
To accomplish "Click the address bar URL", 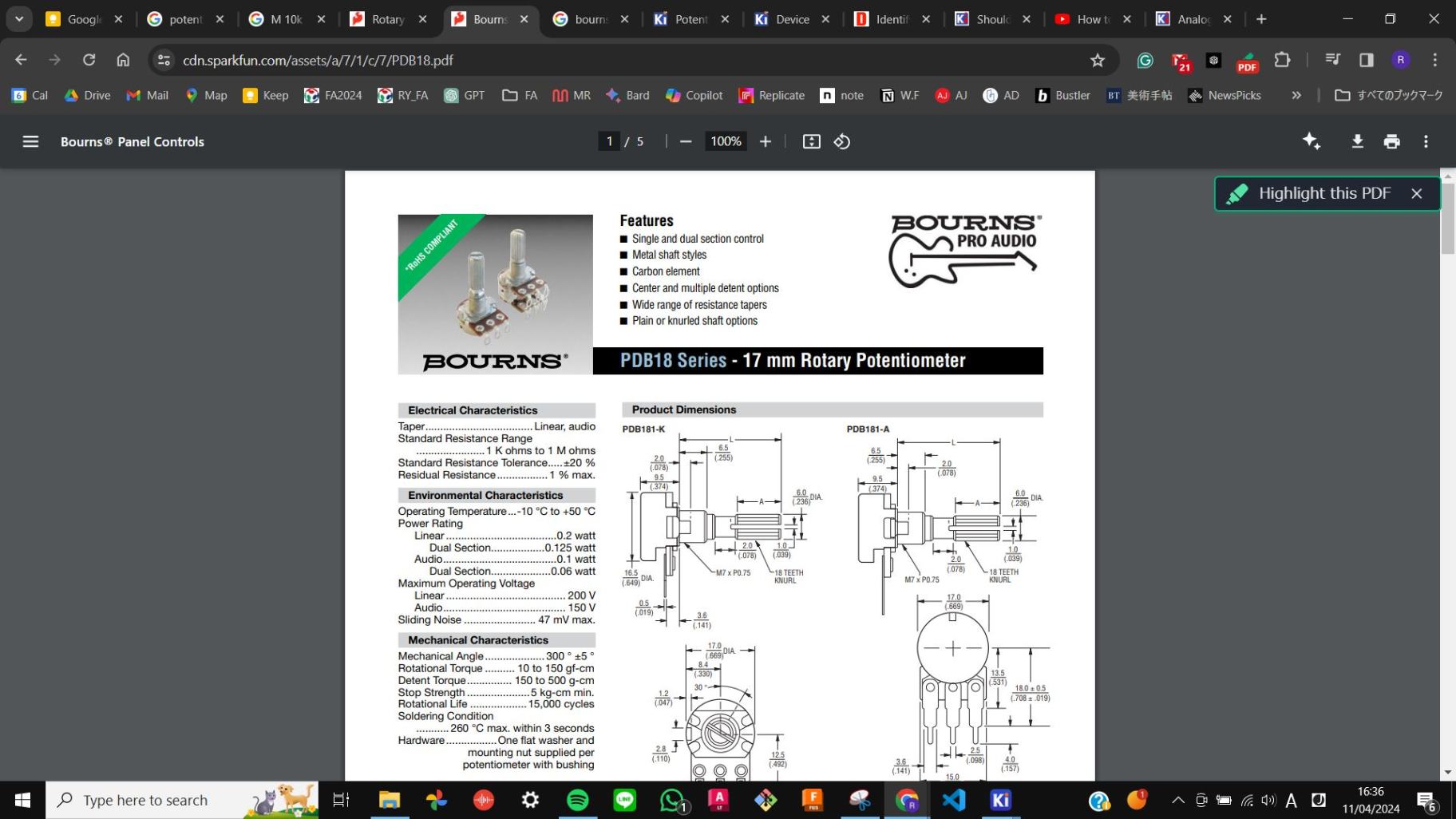I will pos(318,60).
